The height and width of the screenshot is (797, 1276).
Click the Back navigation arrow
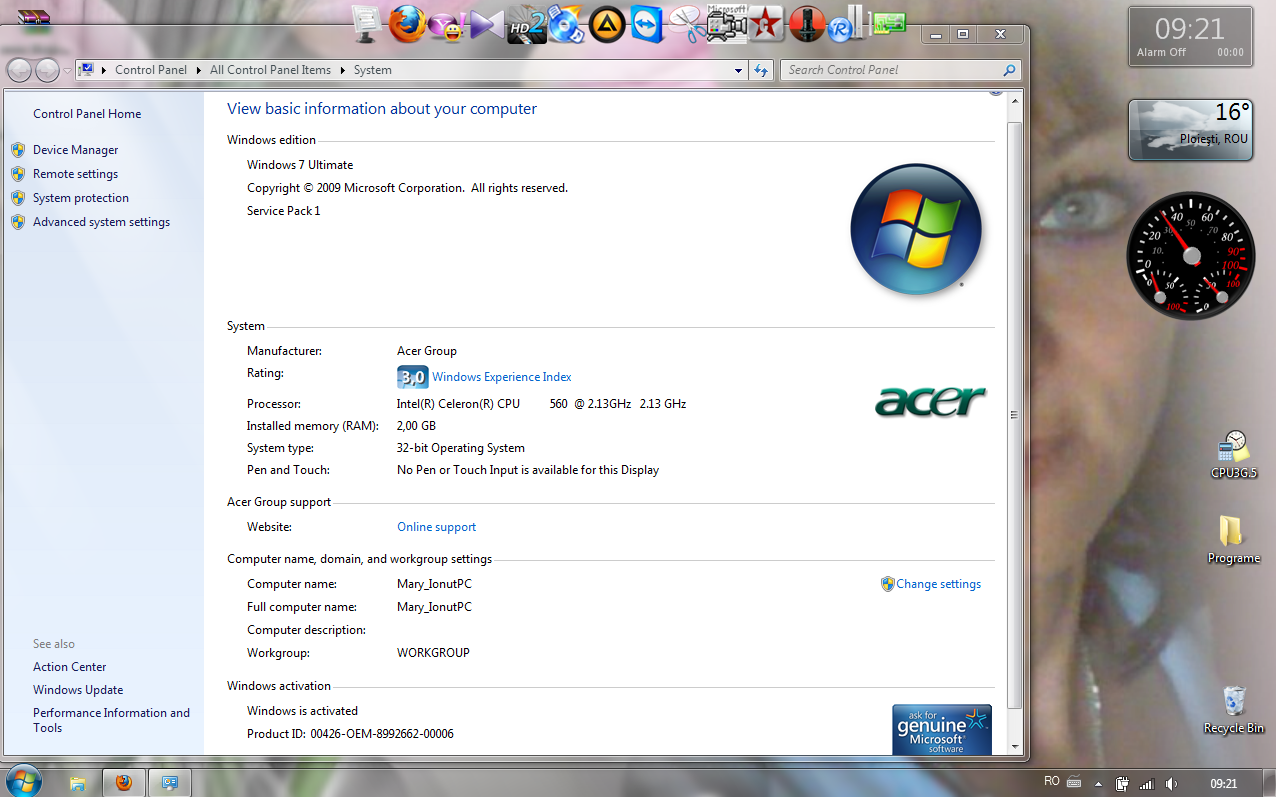20,70
